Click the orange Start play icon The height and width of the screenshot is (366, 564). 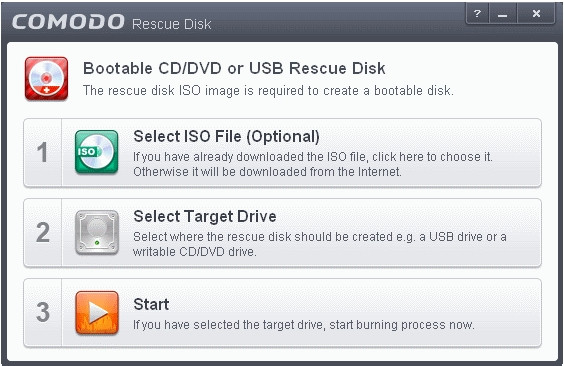click(97, 312)
